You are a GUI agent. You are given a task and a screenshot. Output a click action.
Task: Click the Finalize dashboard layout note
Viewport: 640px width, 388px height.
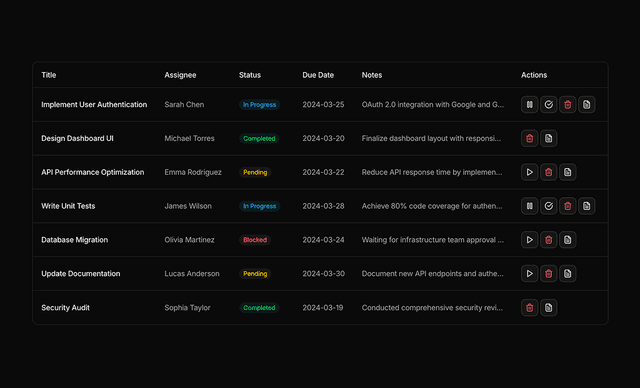pos(431,138)
